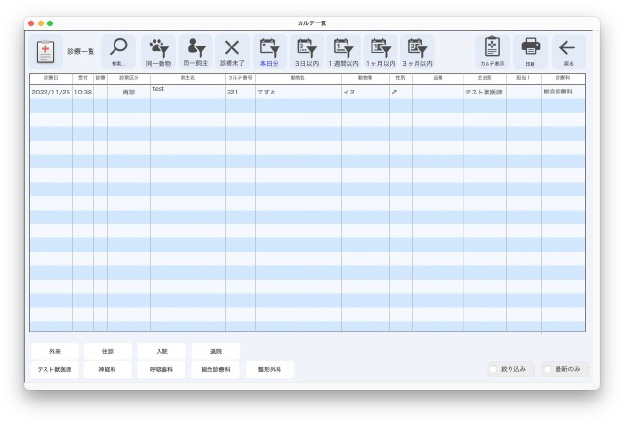The width and height of the screenshot is (627, 430).
Task: Filter records to 3ヶ月以内
Action: point(417,50)
